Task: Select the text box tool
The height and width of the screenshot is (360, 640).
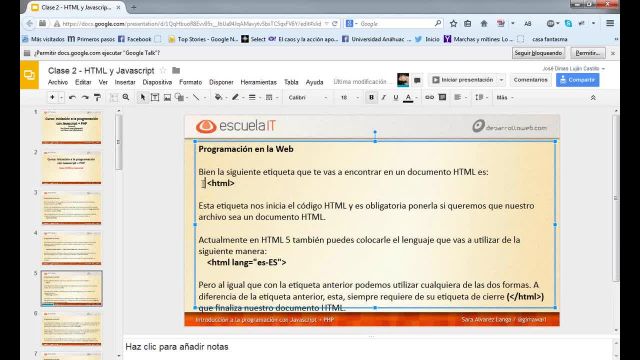Action: click(x=155, y=98)
